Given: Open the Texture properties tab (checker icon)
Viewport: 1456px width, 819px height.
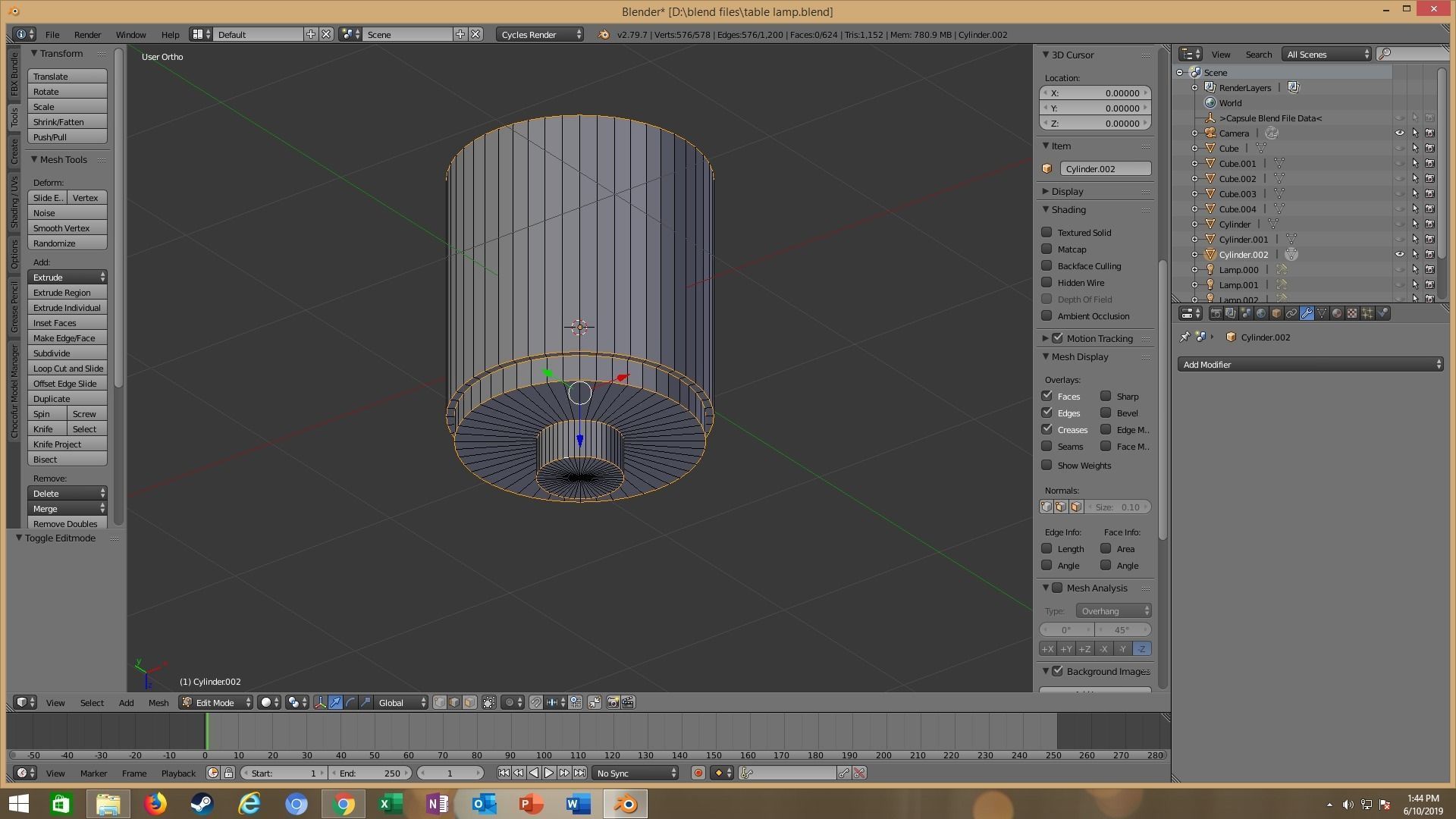Looking at the screenshot, I should (x=1352, y=313).
